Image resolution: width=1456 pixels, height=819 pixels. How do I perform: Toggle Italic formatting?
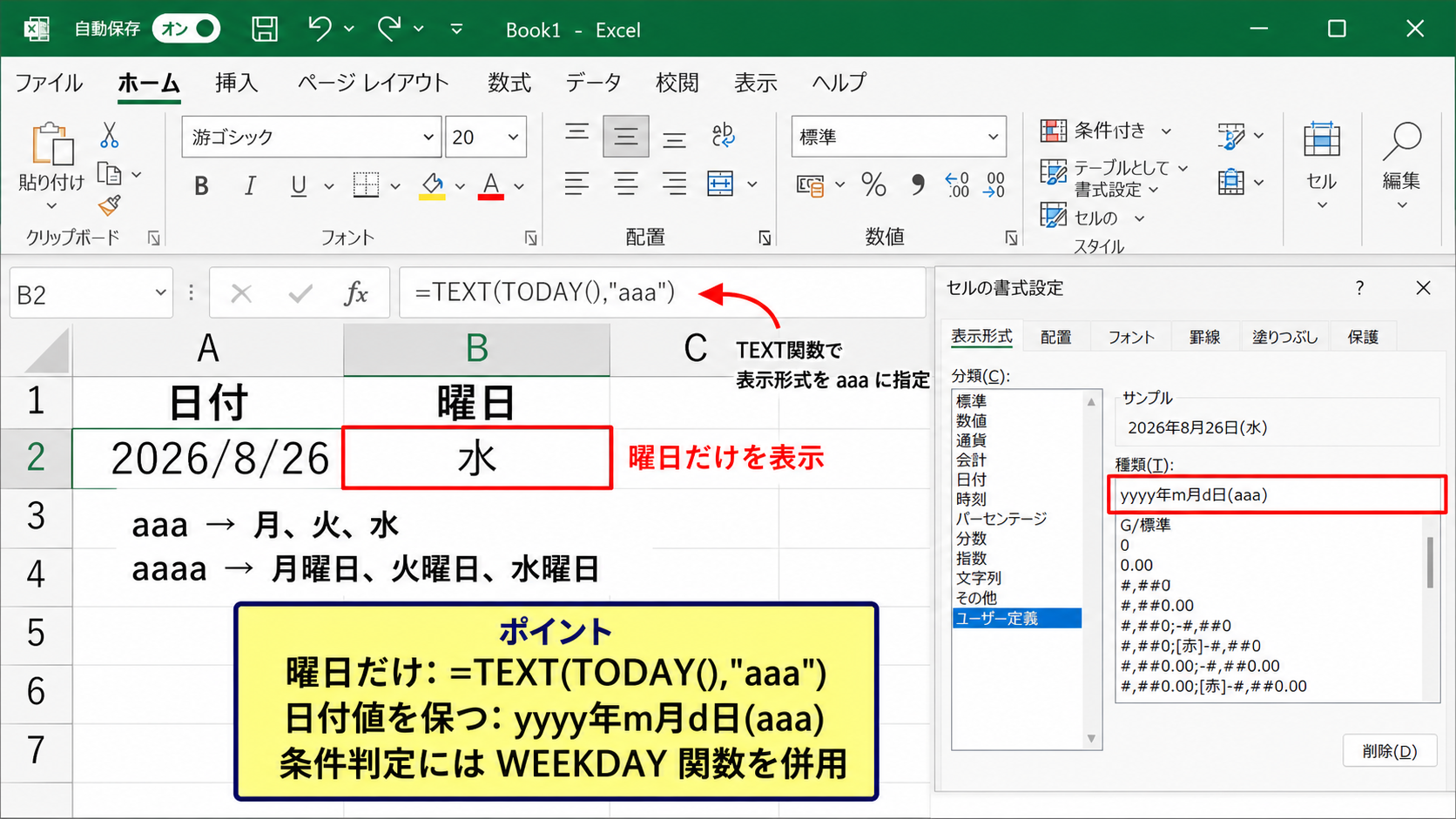pyautogui.click(x=250, y=185)
